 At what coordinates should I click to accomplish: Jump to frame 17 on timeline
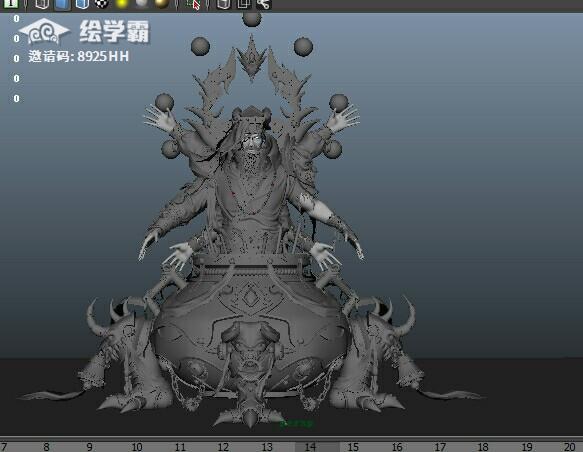(440, 446)
